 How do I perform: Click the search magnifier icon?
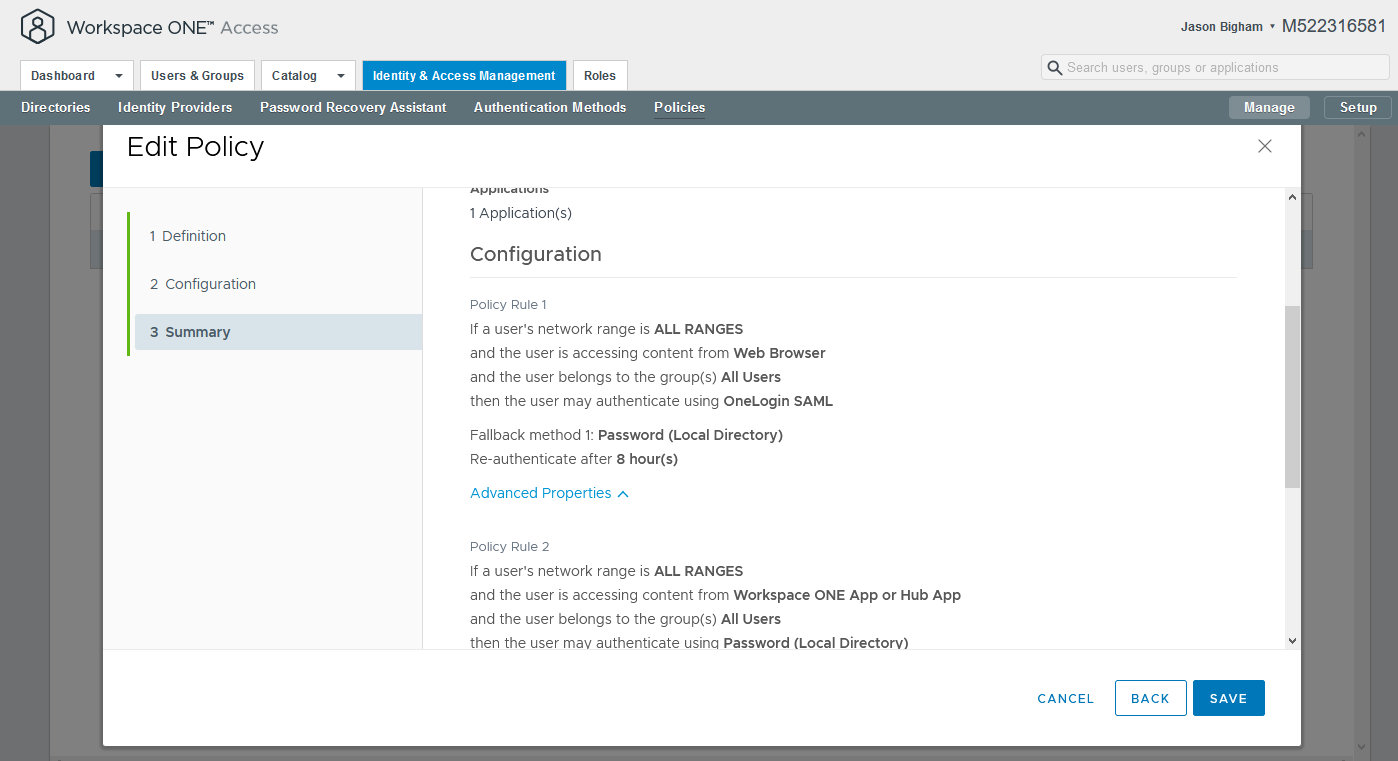pos(1054,68)
